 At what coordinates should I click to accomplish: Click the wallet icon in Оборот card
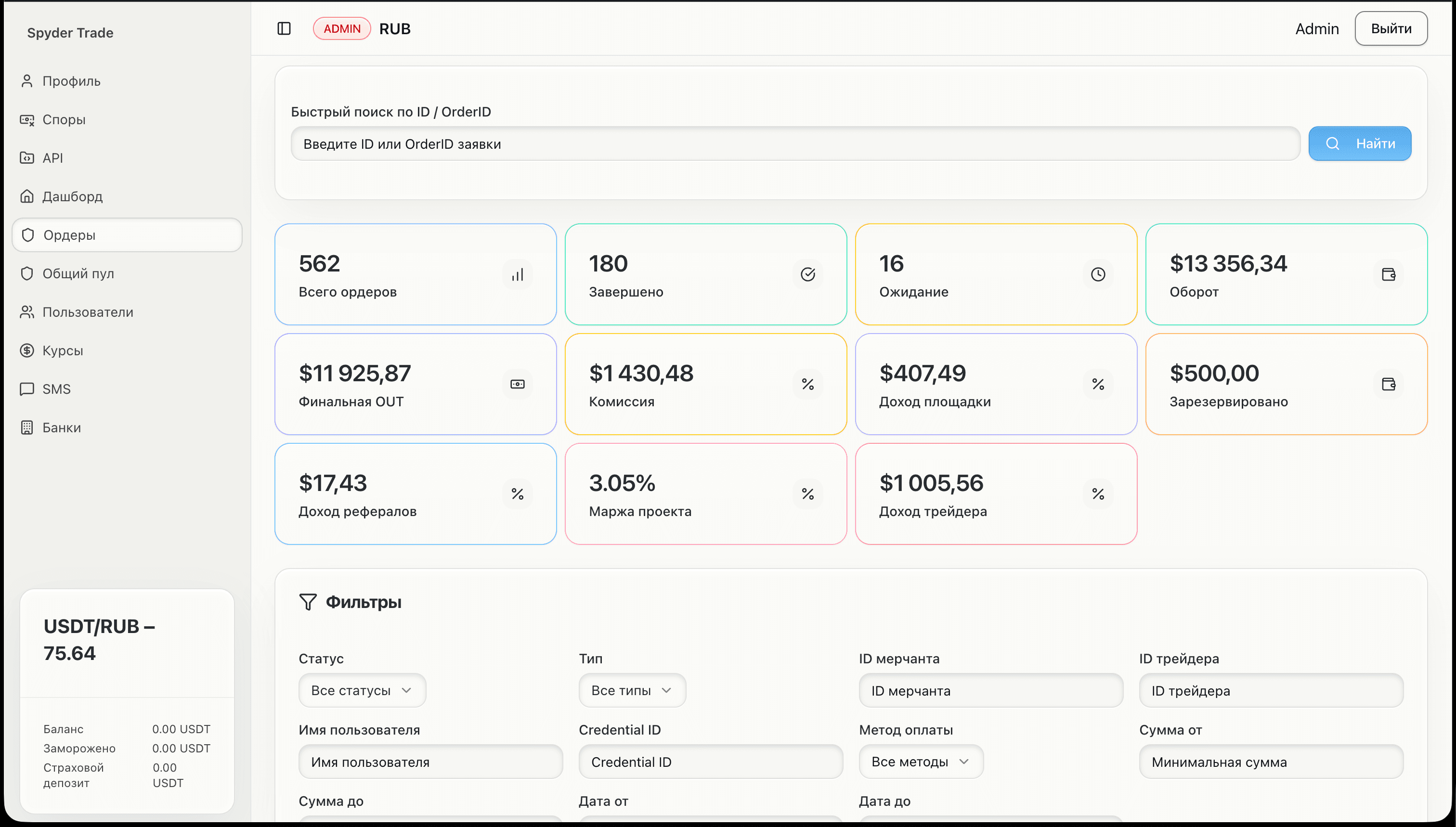(x=1388, y=275)
